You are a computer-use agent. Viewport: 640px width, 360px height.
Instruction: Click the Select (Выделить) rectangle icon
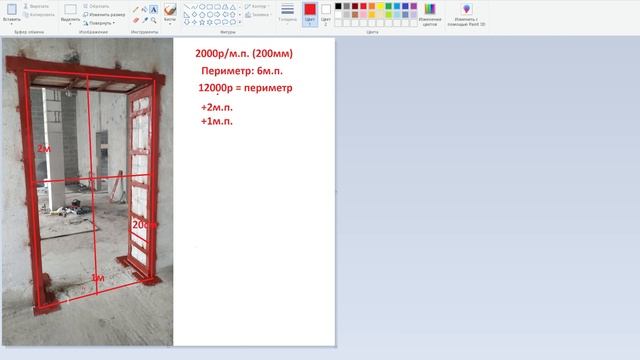click(x=70, y=9)
